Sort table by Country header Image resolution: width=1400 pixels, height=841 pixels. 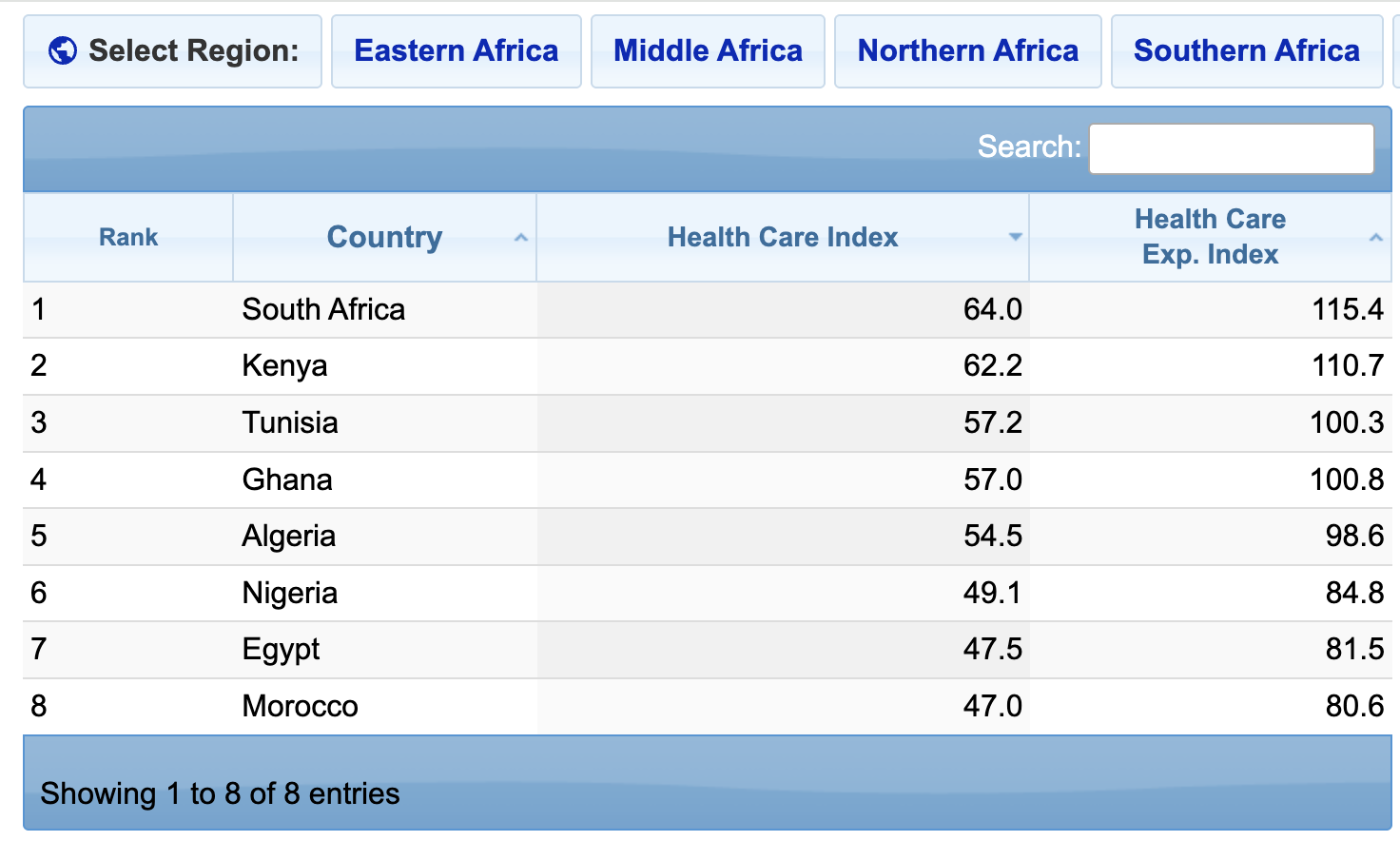click(384, 237)
